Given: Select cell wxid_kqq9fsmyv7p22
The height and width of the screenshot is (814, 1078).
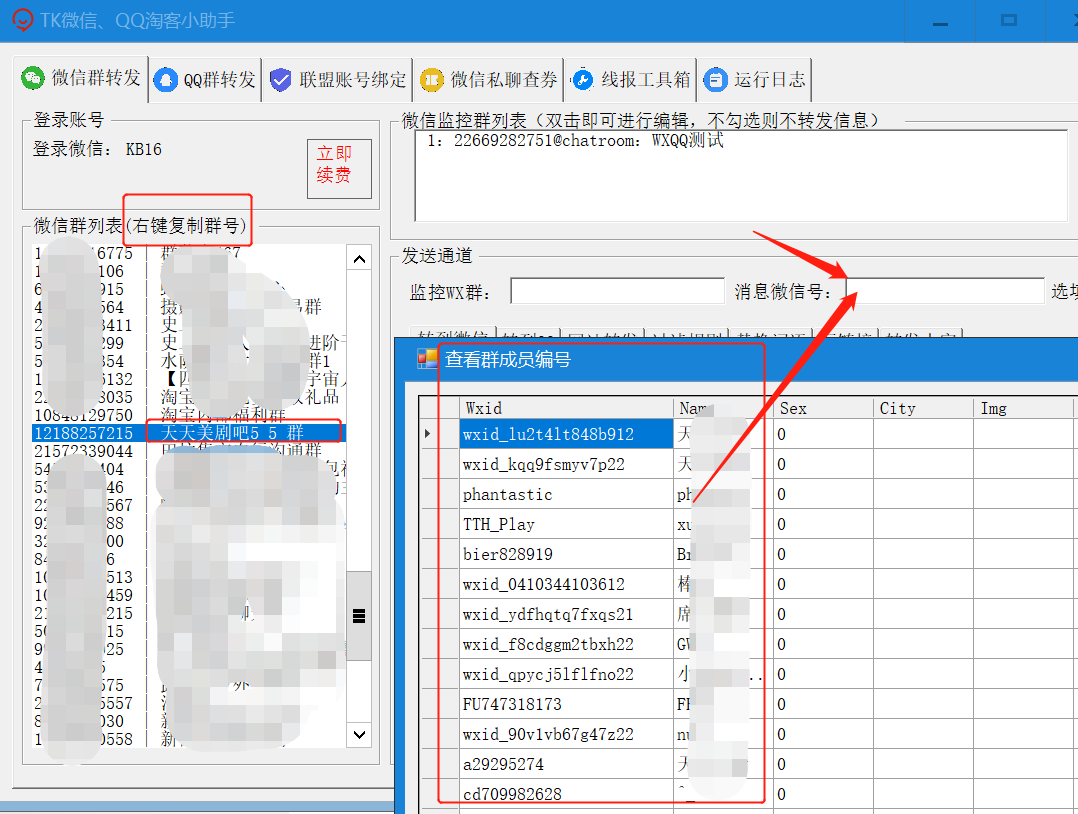Looking at the screenshot, I should [x=566, y=465].
